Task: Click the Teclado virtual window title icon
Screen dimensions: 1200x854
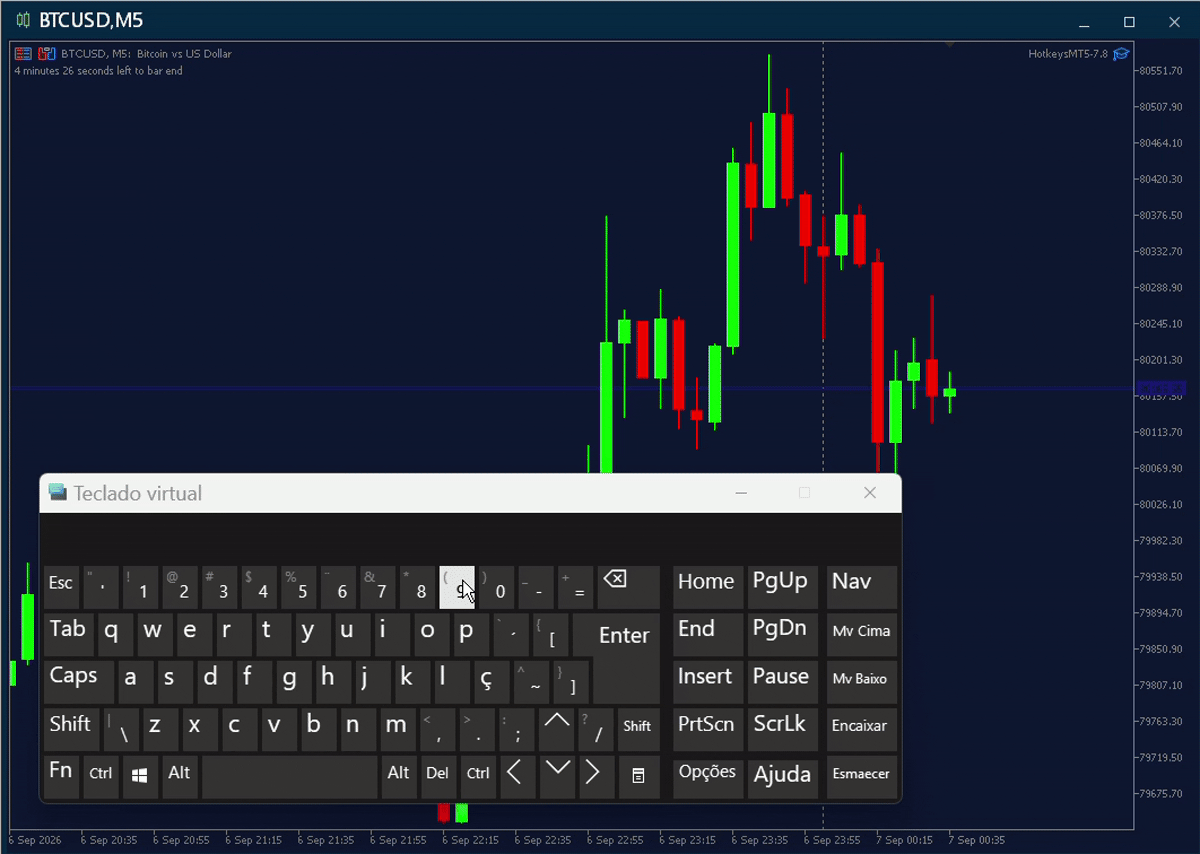Action: click(58, 493)
